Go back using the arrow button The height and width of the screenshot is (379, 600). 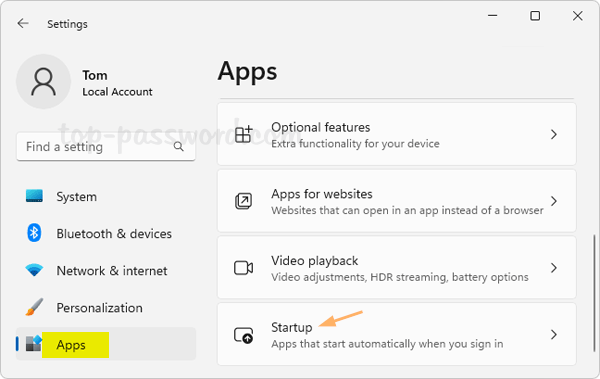tap(23, 24)
